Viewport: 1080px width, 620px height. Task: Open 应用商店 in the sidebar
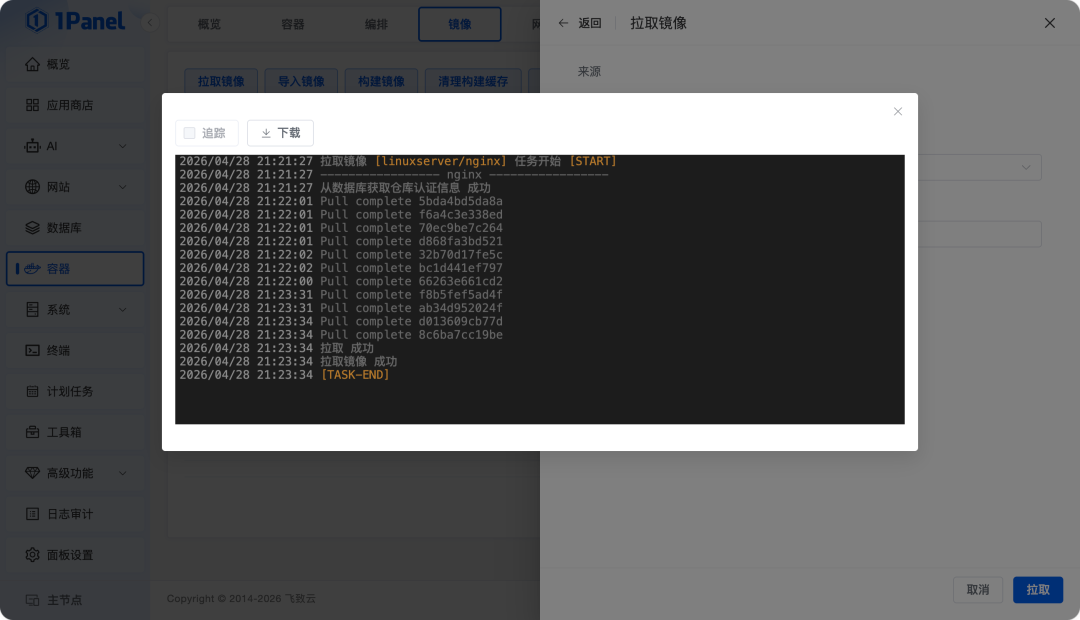tap(75, 105)
